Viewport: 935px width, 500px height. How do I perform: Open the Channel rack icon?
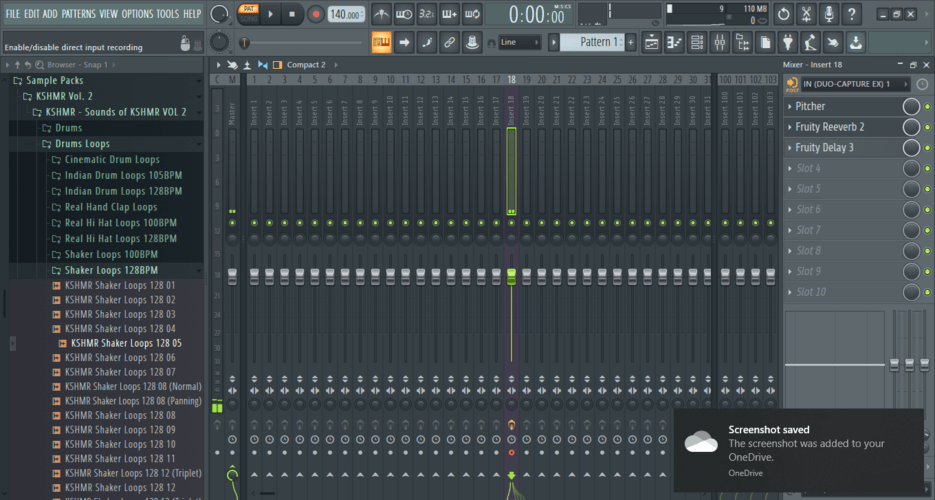697,42
